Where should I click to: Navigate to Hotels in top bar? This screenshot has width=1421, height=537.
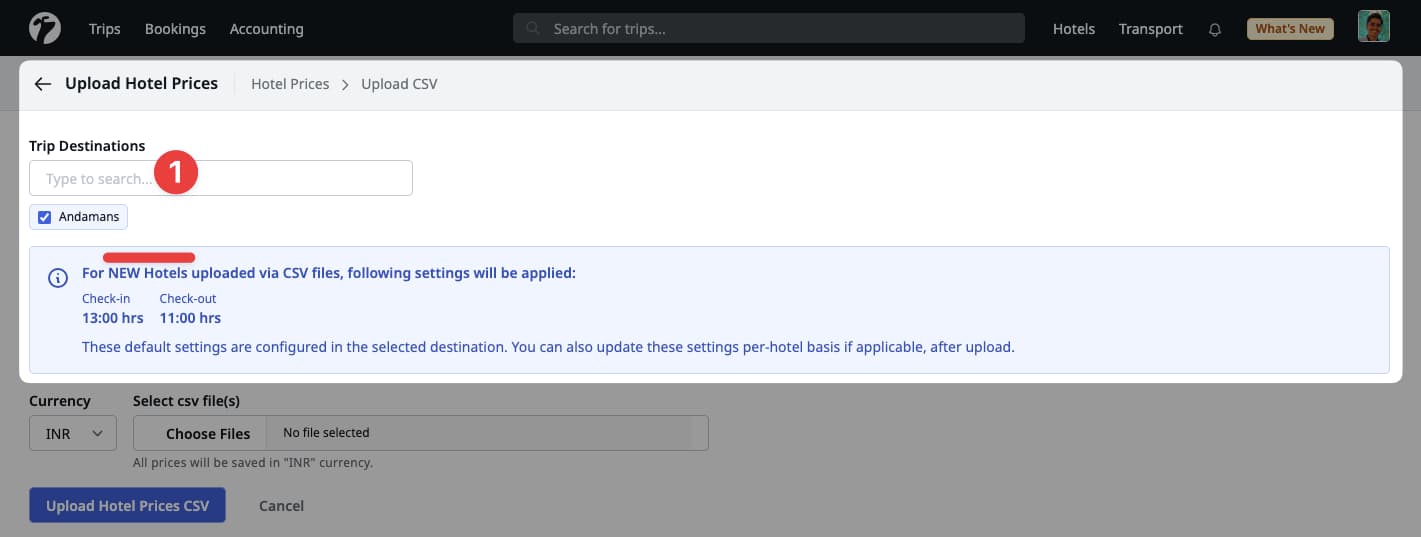tap(1073, 29)
